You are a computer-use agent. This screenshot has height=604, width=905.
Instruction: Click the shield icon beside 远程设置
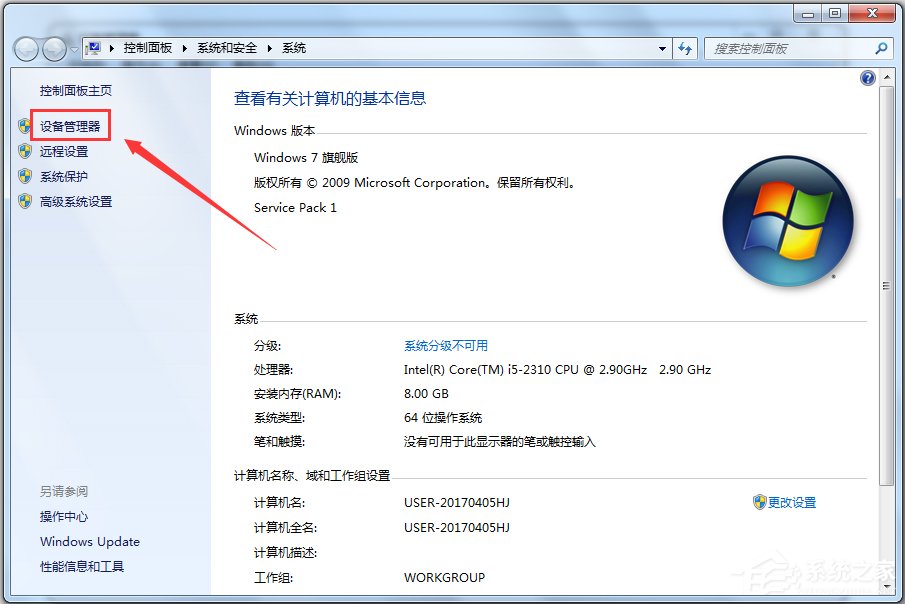25,152
